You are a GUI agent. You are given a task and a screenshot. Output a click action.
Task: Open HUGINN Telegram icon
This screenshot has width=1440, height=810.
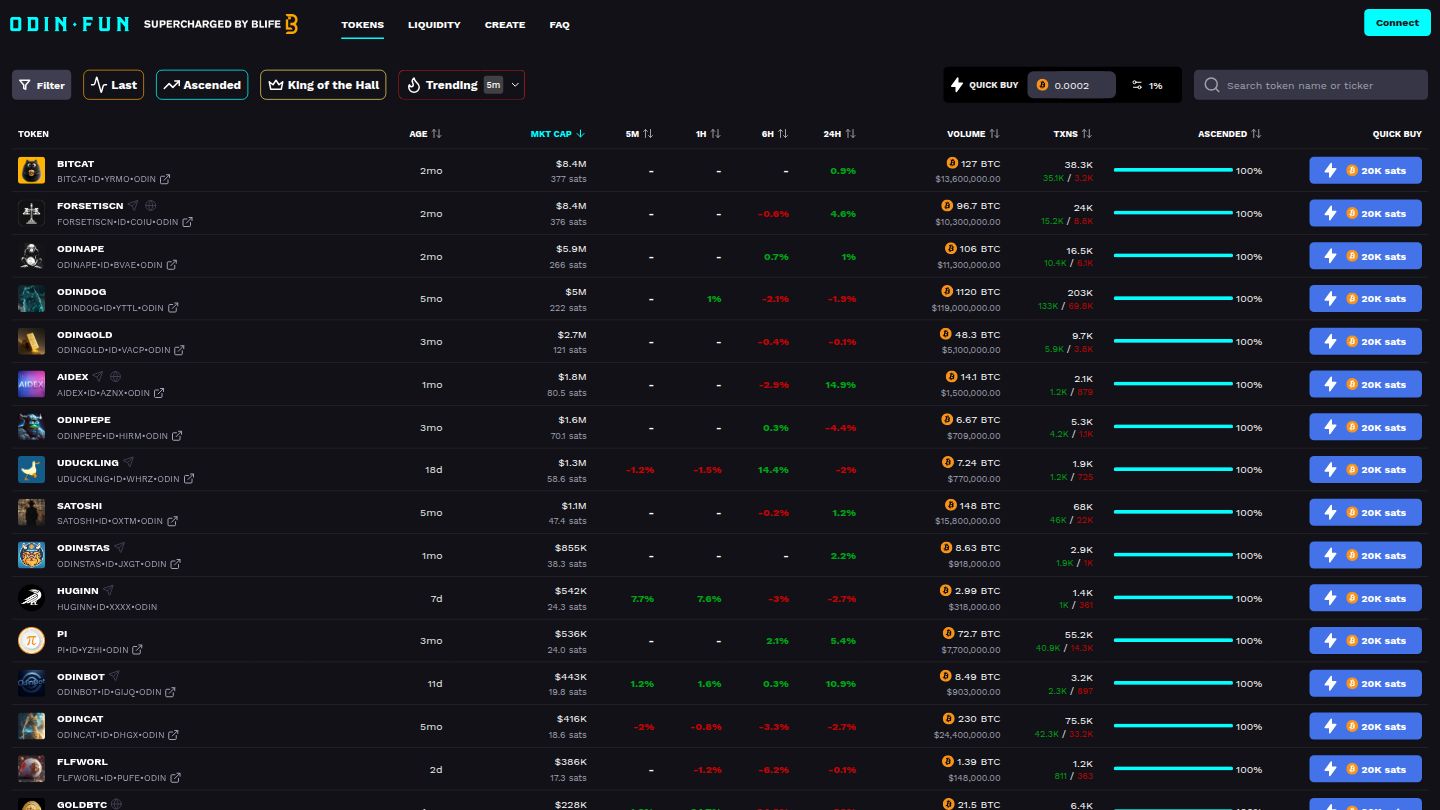[109, 591]
